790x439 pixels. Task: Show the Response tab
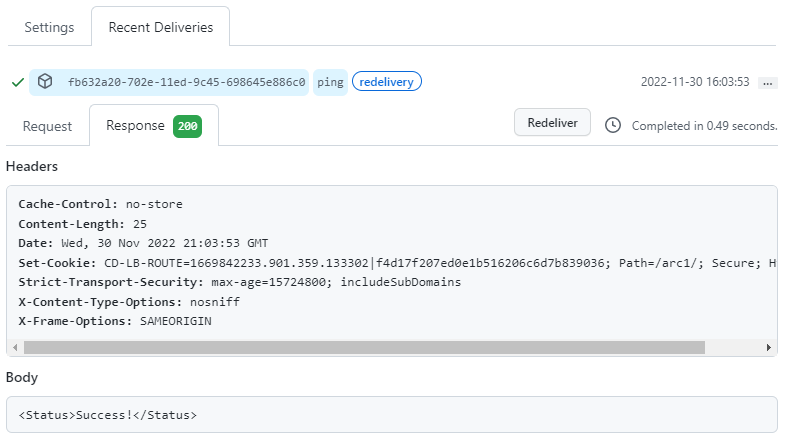(135, 126)
